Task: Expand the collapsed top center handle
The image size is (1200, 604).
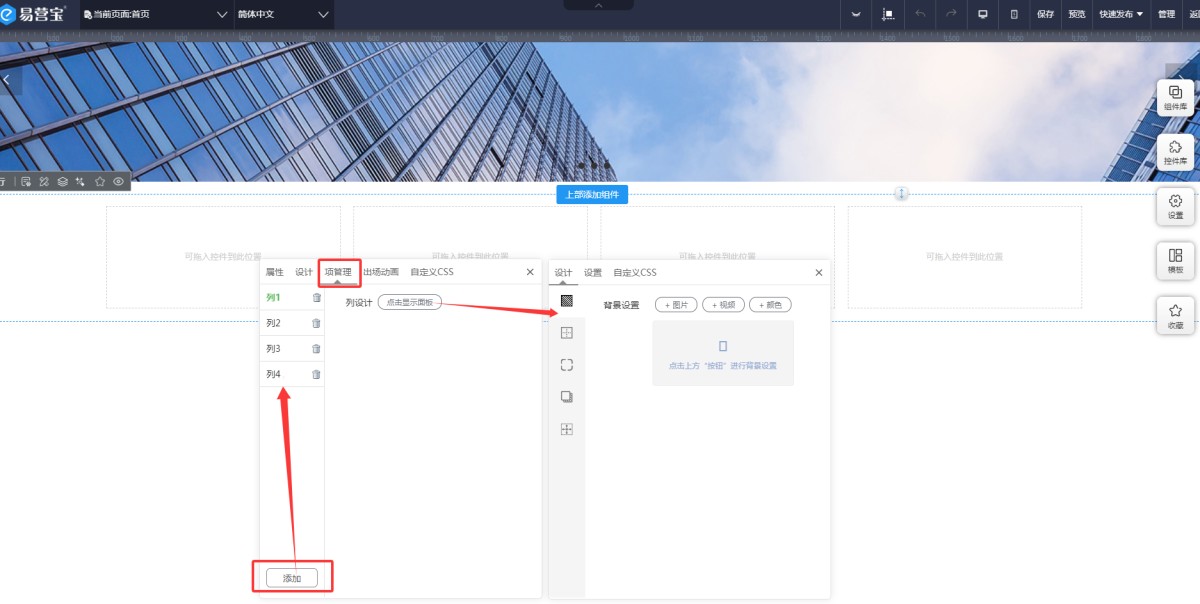Action: pos(598,5)
